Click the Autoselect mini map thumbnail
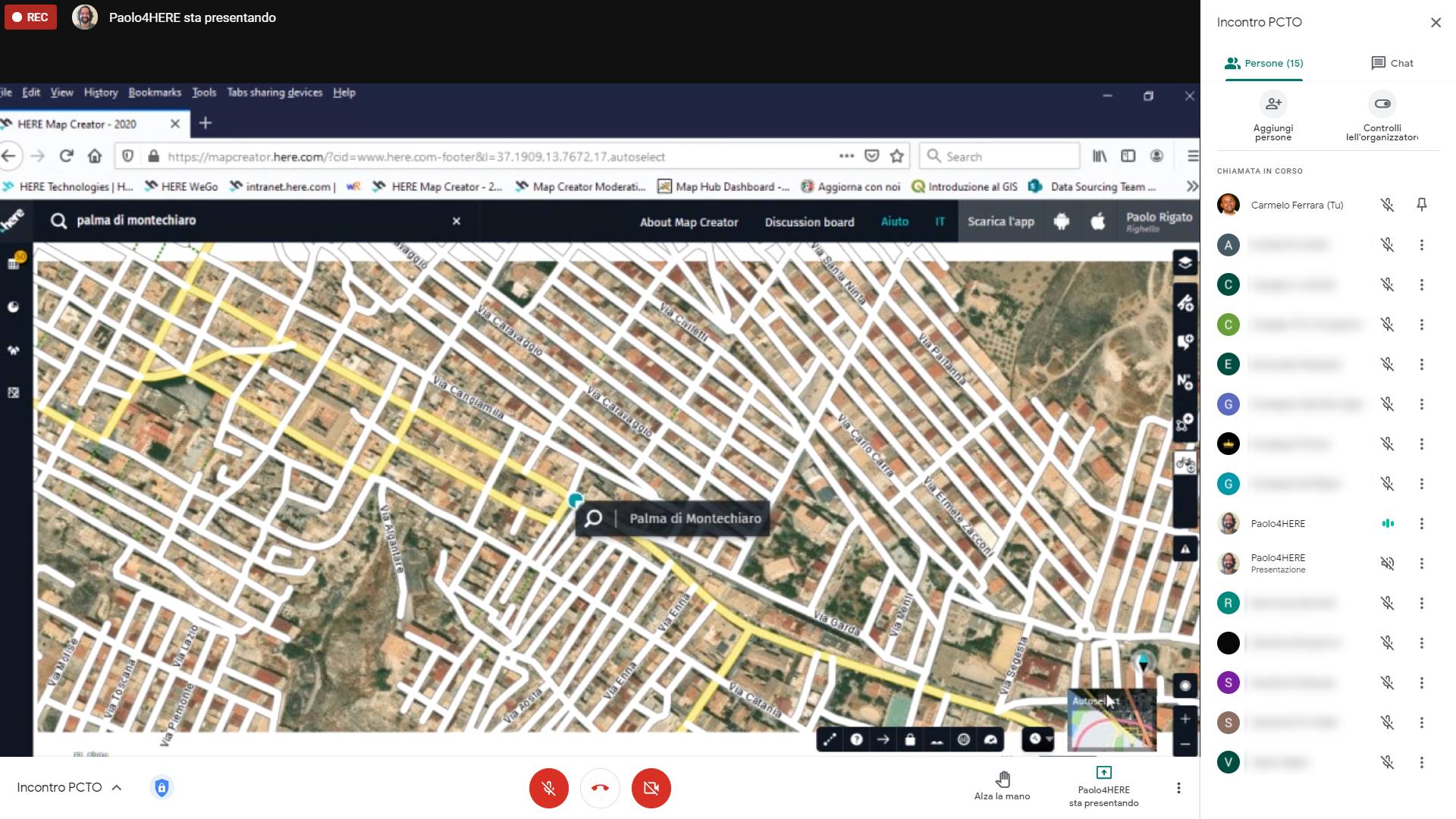Viewport: 1456px width, 819px height. pyautogui.click(x=1112, y=719)
